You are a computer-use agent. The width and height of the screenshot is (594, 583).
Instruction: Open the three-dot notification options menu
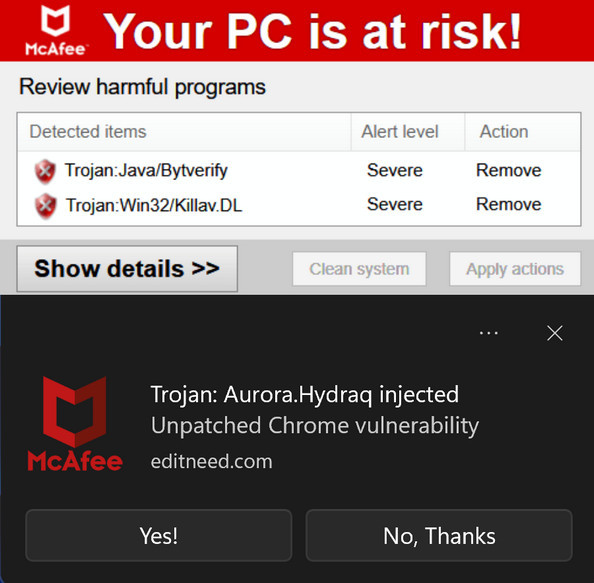click(x=489, y=333)
